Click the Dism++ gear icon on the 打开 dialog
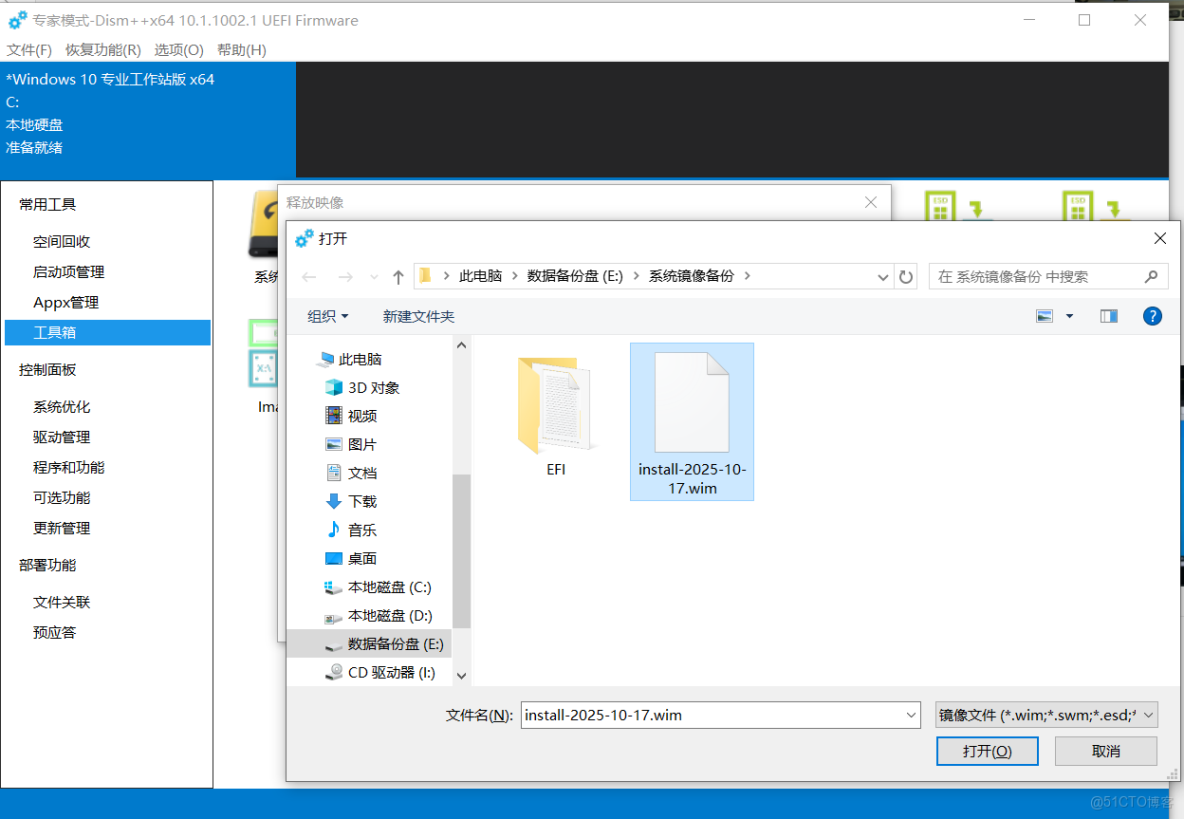The height and width of the screenshot is (819, 1184). tap(303, 239)
